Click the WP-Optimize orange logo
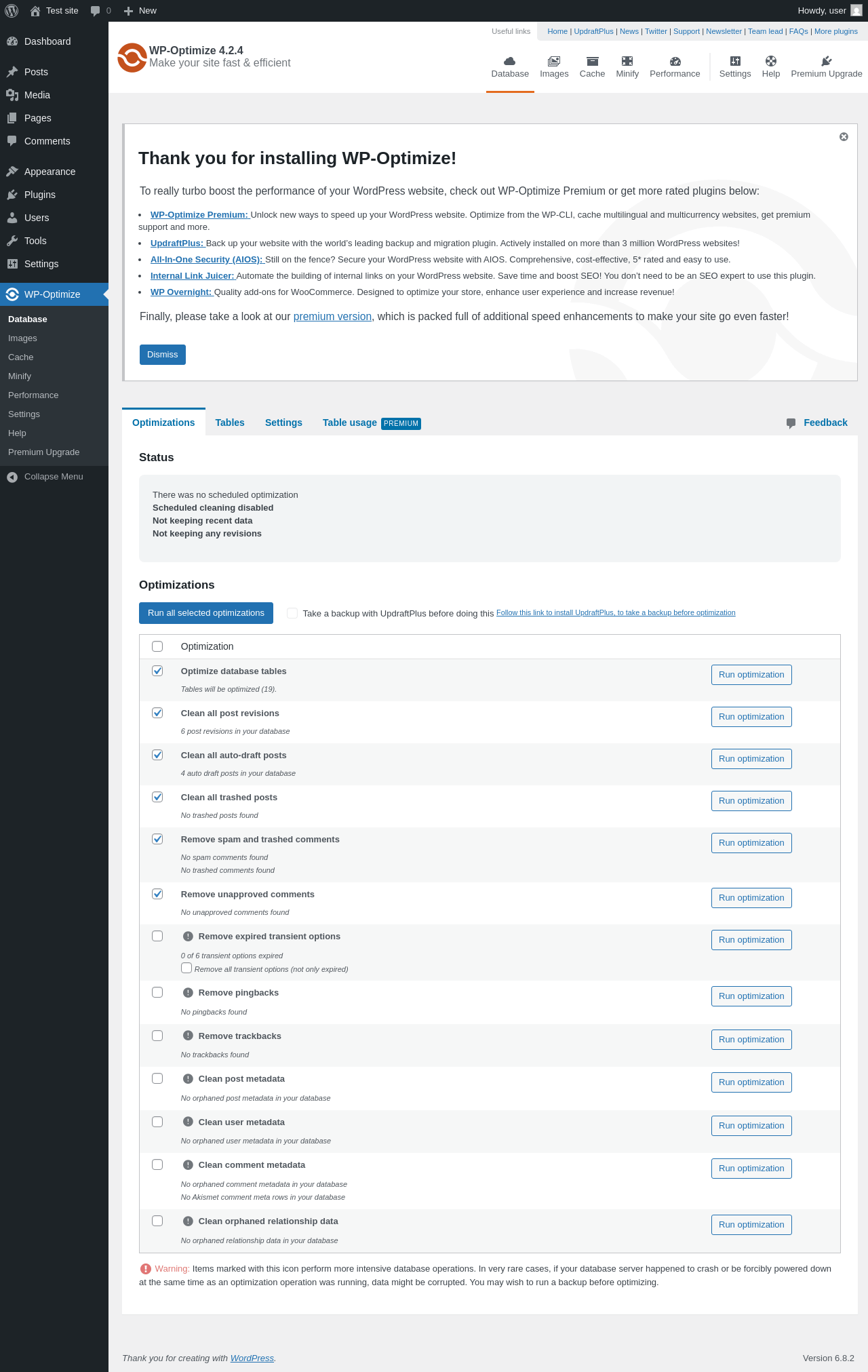This screenshot has width=868, height=1372. (132, 58)
